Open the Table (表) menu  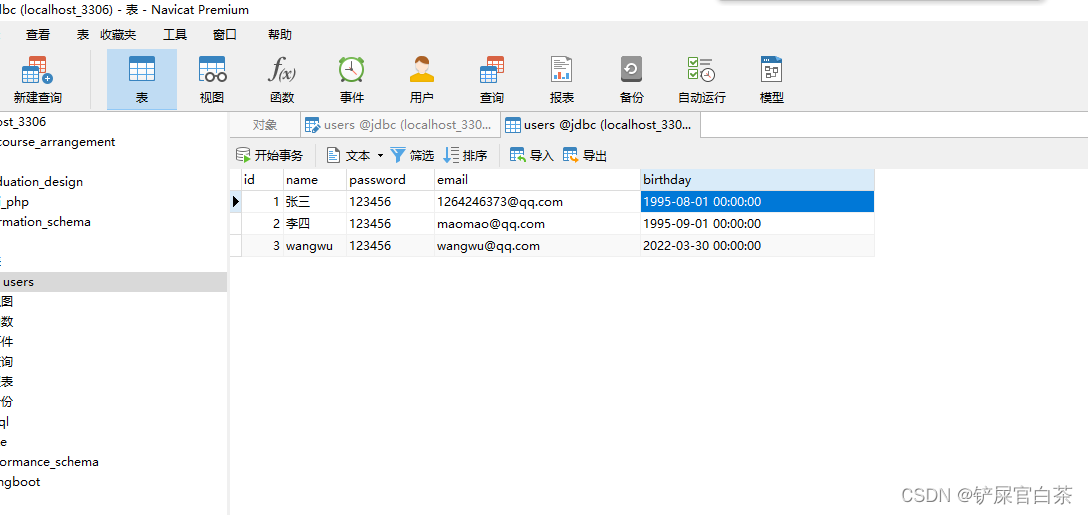click(x=83, y=35)
